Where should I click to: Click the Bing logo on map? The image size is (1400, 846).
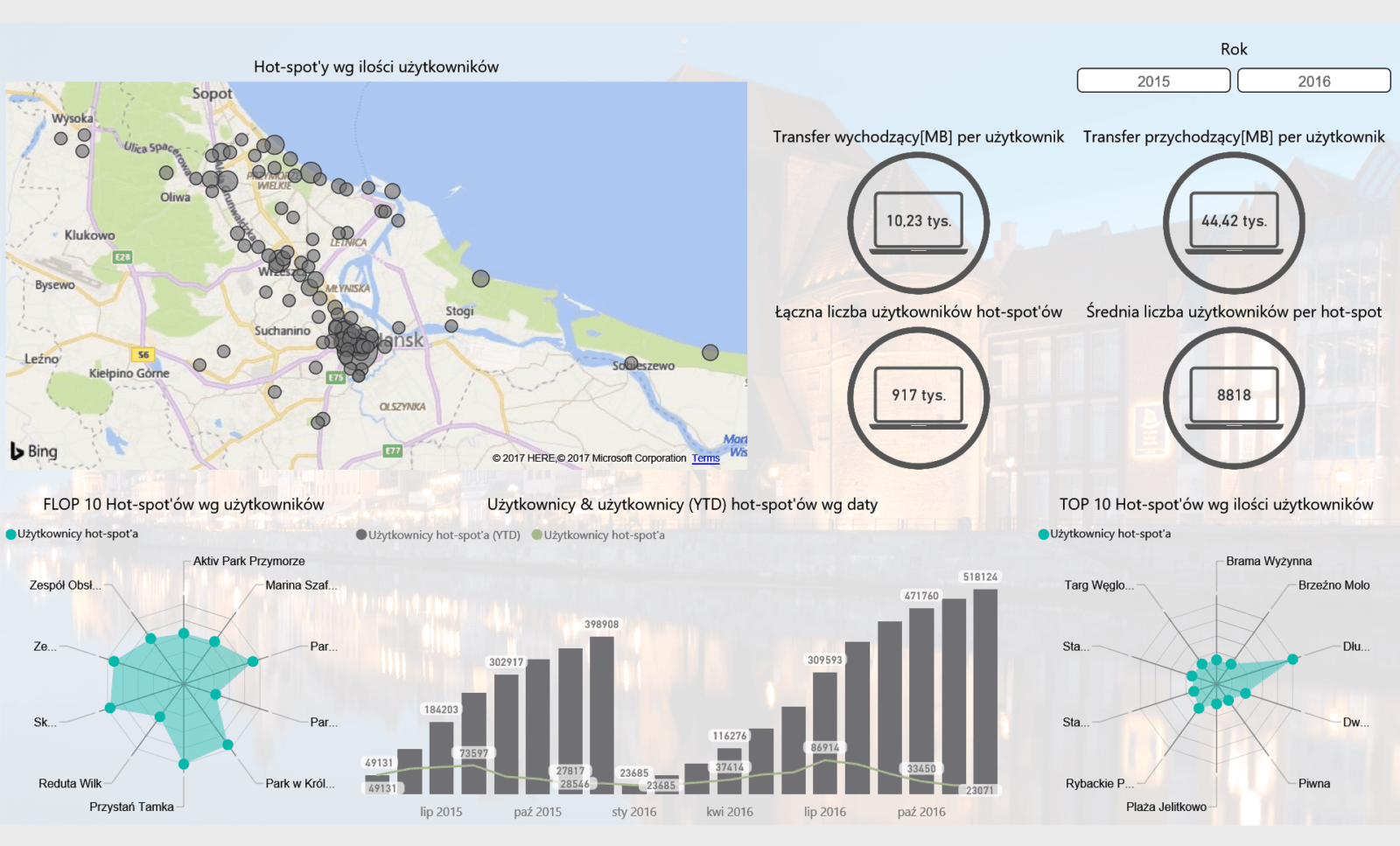click(34, 451)
